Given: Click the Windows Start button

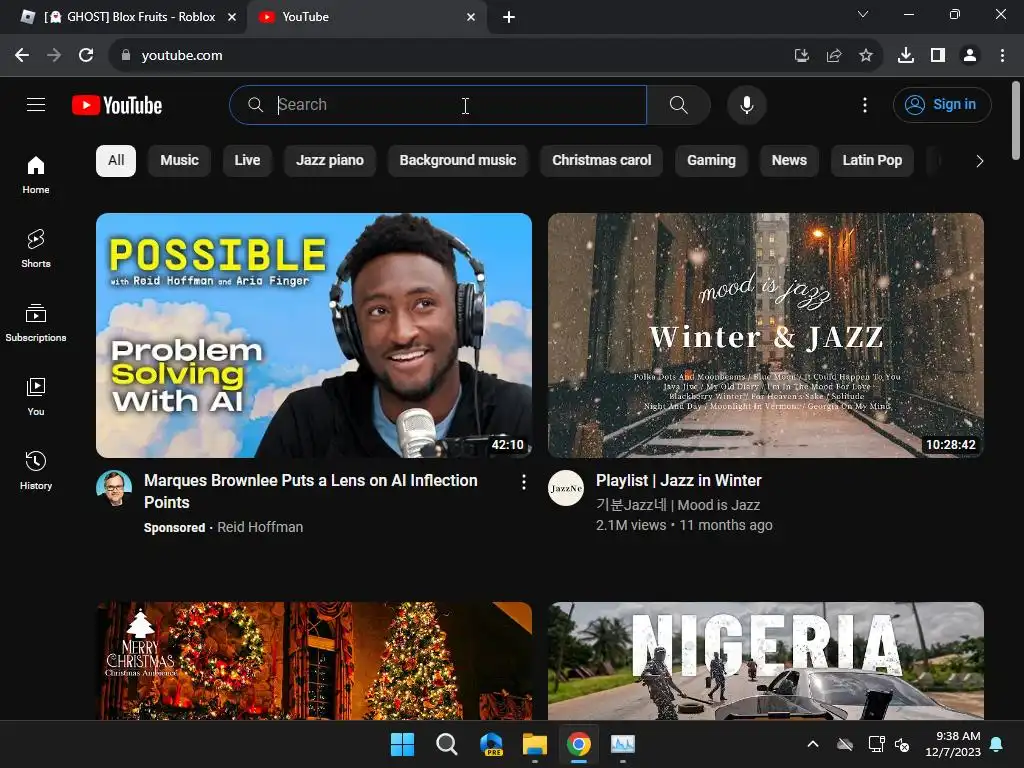Looking at the screenshot, I should pyautogui.click(x=402, y=744).
